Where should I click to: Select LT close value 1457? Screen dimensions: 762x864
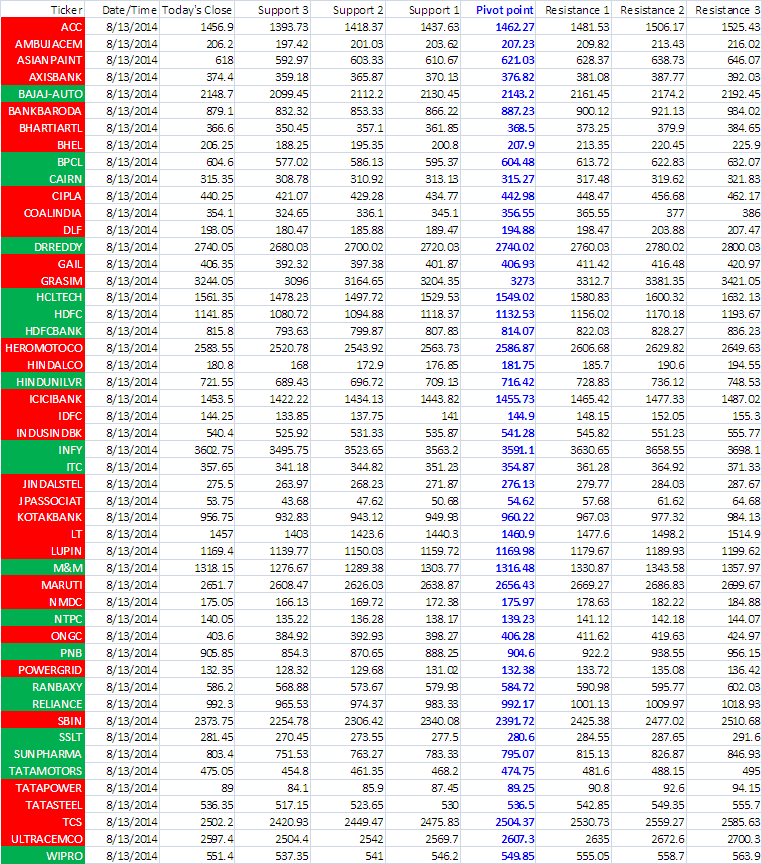click(221, 534)
